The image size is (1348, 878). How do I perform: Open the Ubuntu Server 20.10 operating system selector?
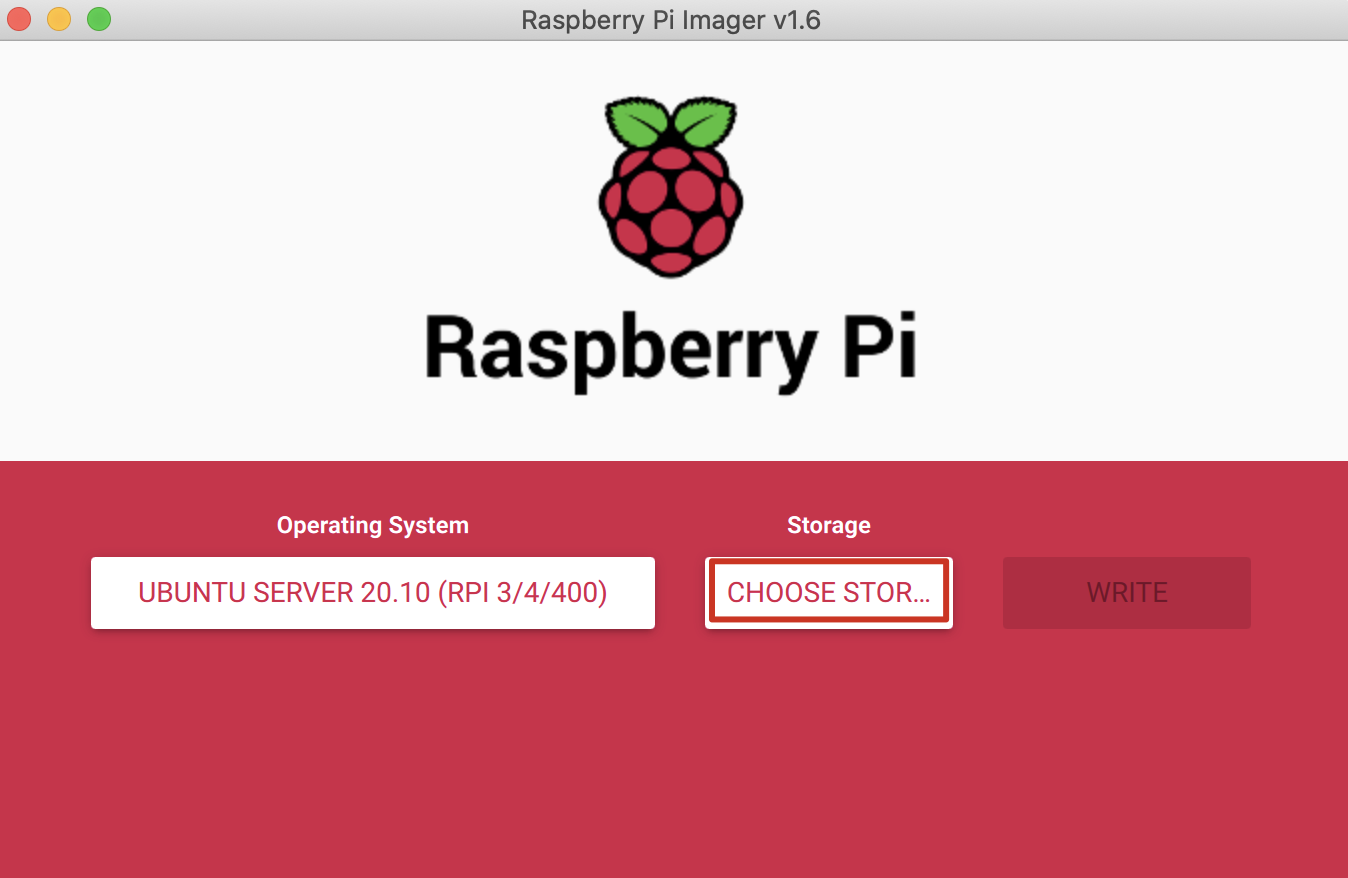tap(373, 593)
